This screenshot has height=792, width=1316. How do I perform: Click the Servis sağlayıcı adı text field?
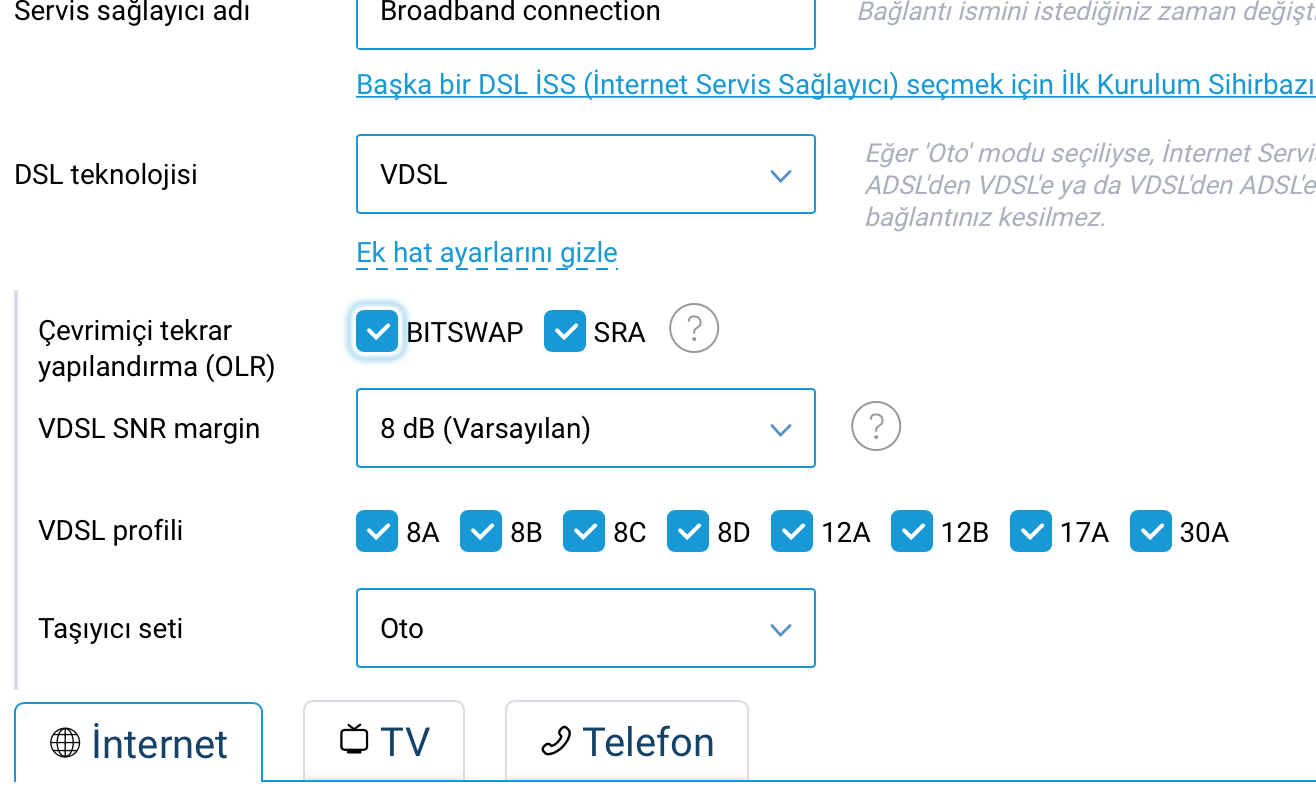pyautogui.click(x=586, y=15)
